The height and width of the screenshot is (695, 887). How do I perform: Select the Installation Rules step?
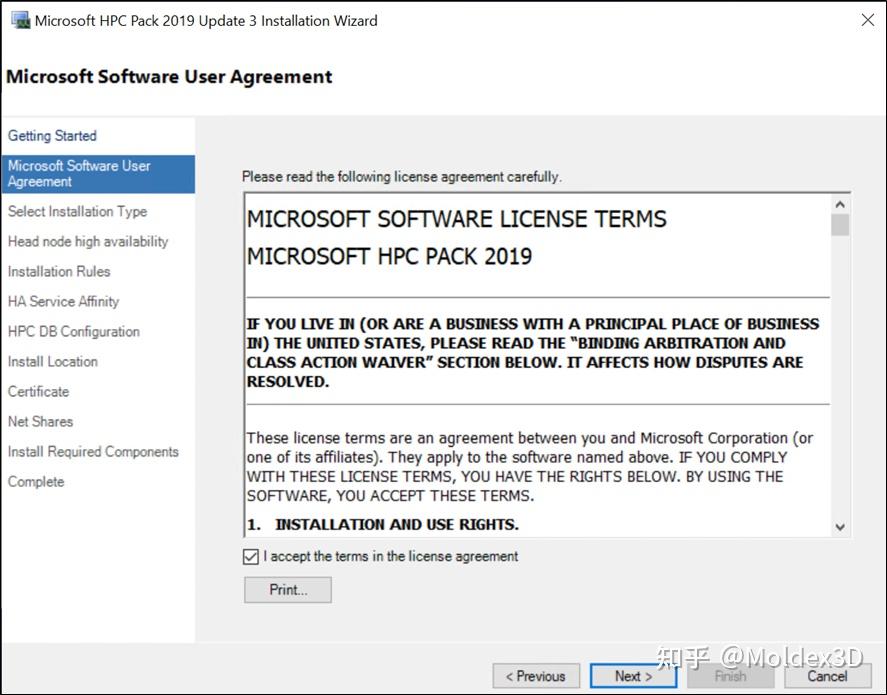[58, 271]
